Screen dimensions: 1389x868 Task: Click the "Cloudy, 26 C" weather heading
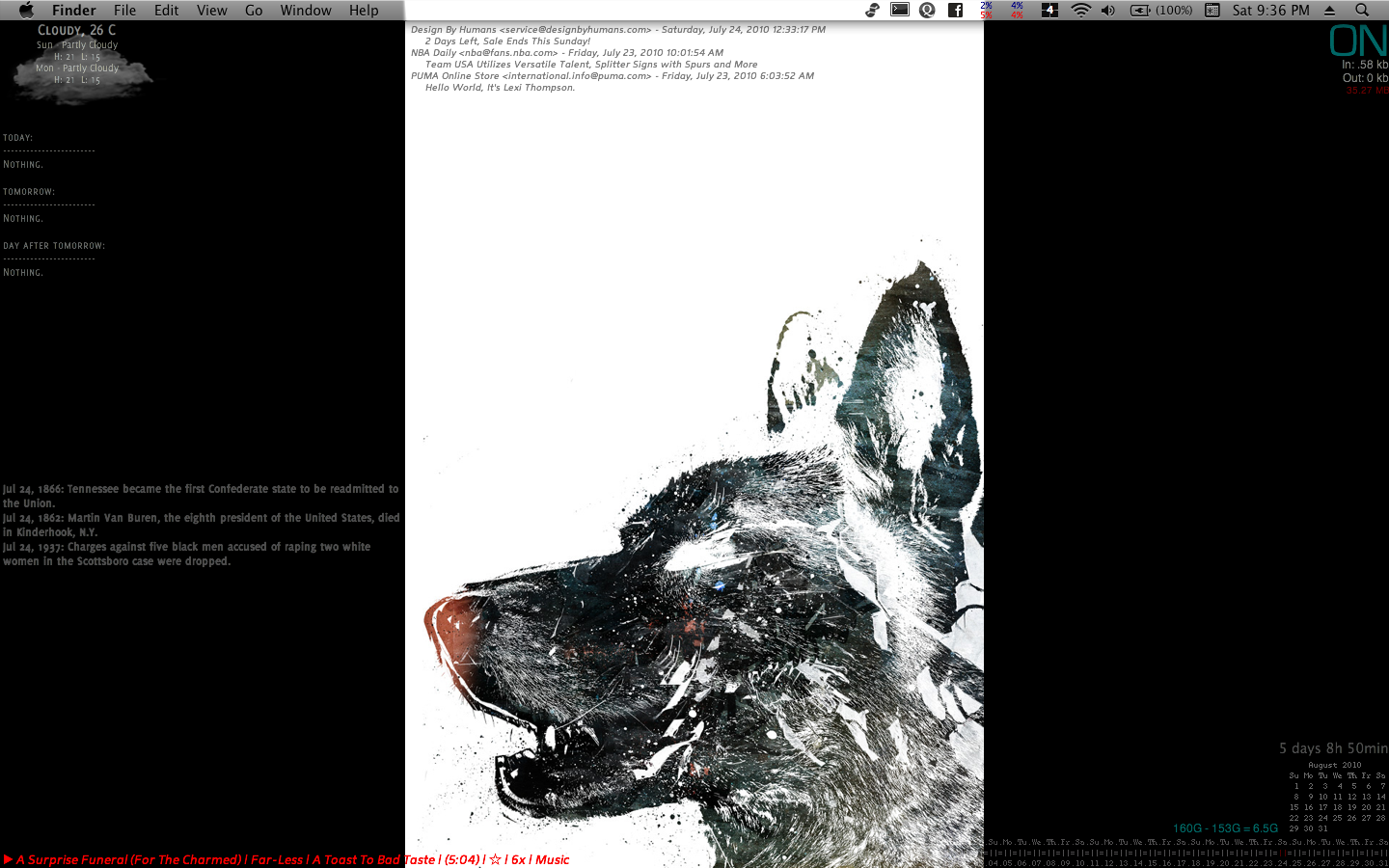tap(76, 30)
